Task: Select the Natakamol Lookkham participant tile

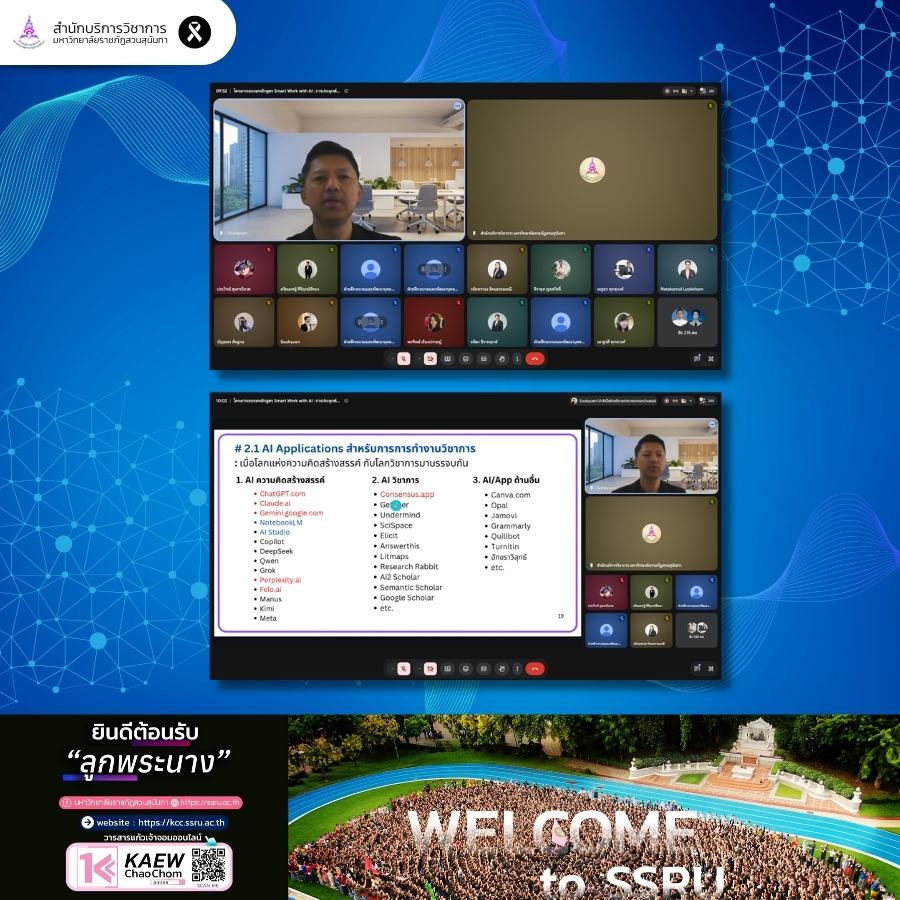Action: tap(687, 269)
